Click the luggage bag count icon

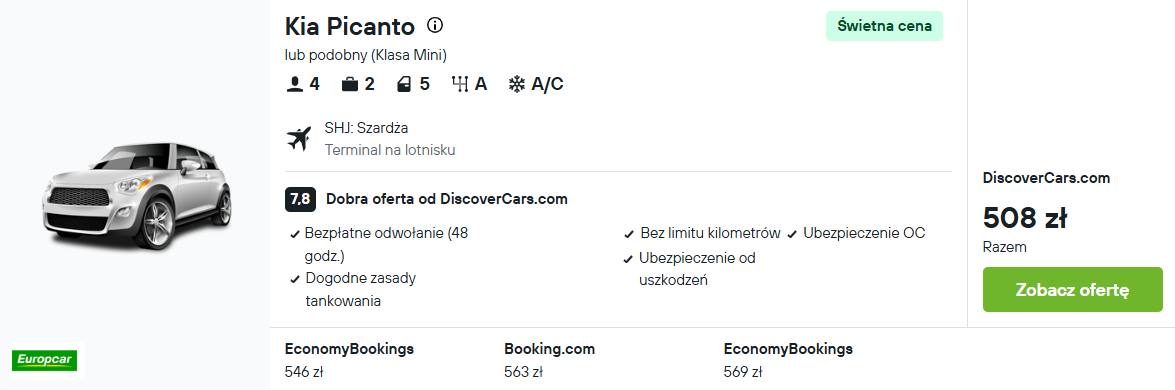point(349,84)
